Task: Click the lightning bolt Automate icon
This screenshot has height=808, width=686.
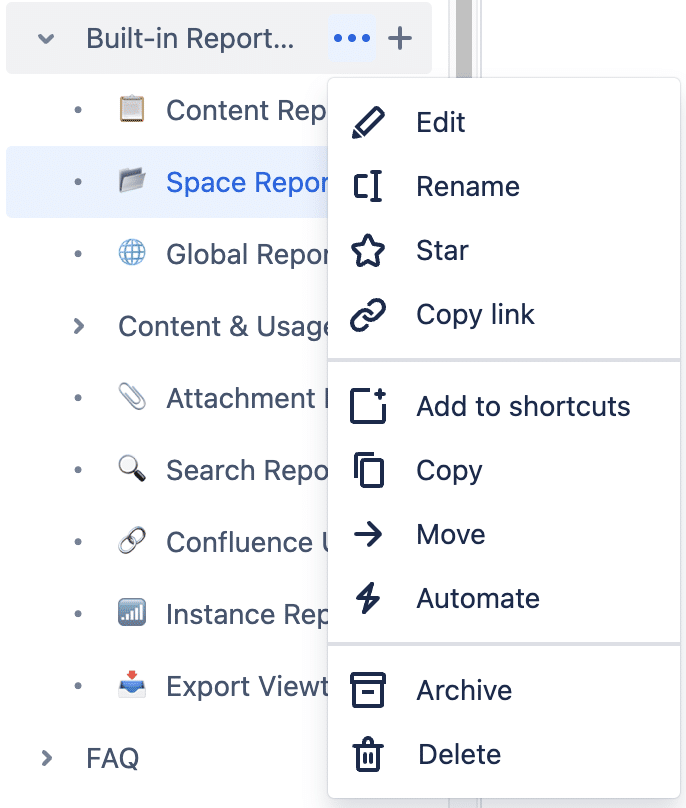Action: pos(370,598)
